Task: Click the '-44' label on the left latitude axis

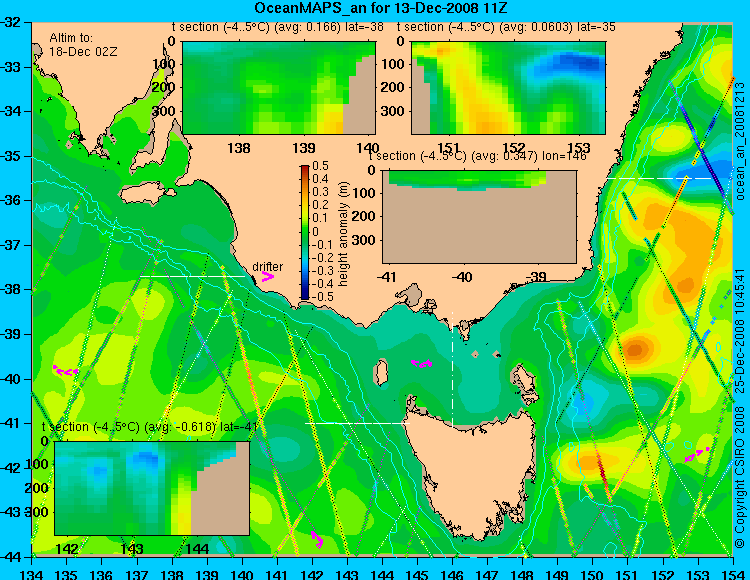Action: 11,557
